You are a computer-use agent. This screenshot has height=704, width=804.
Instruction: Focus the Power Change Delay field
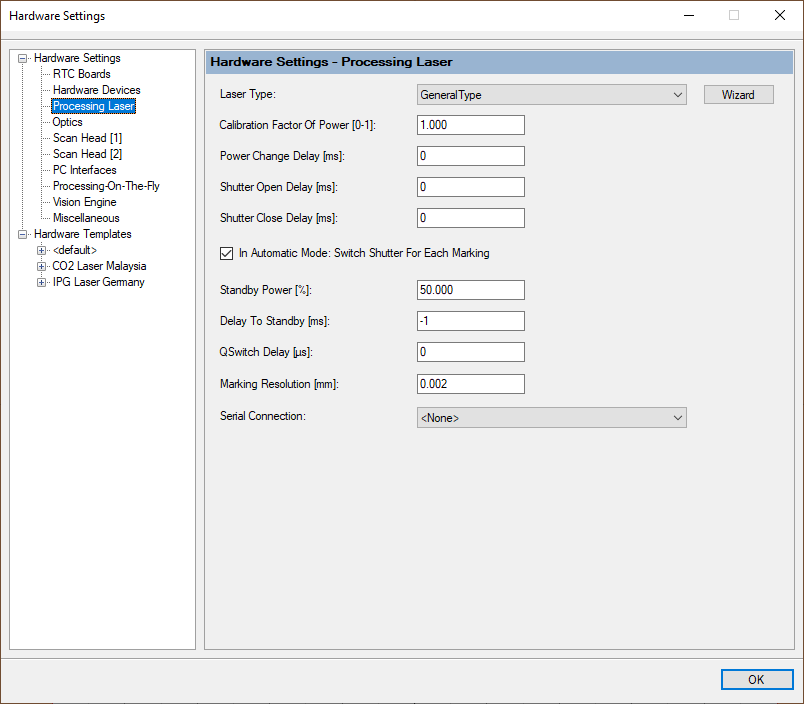pos(471,156)
